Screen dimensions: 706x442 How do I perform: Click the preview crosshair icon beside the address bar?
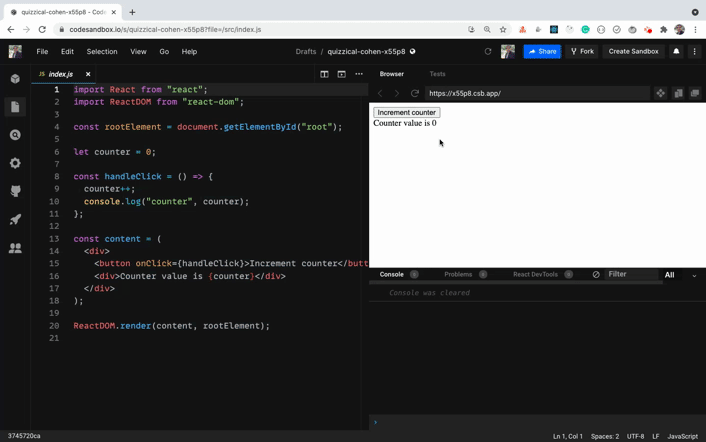click(661, 93)
